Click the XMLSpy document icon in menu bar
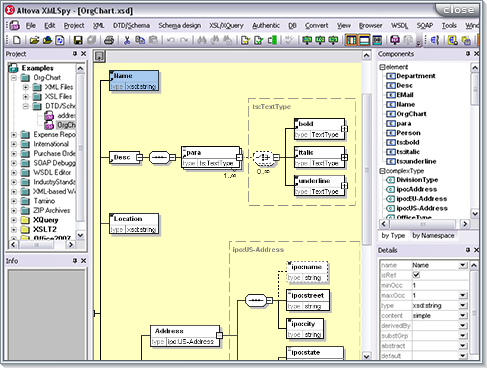 14,25
